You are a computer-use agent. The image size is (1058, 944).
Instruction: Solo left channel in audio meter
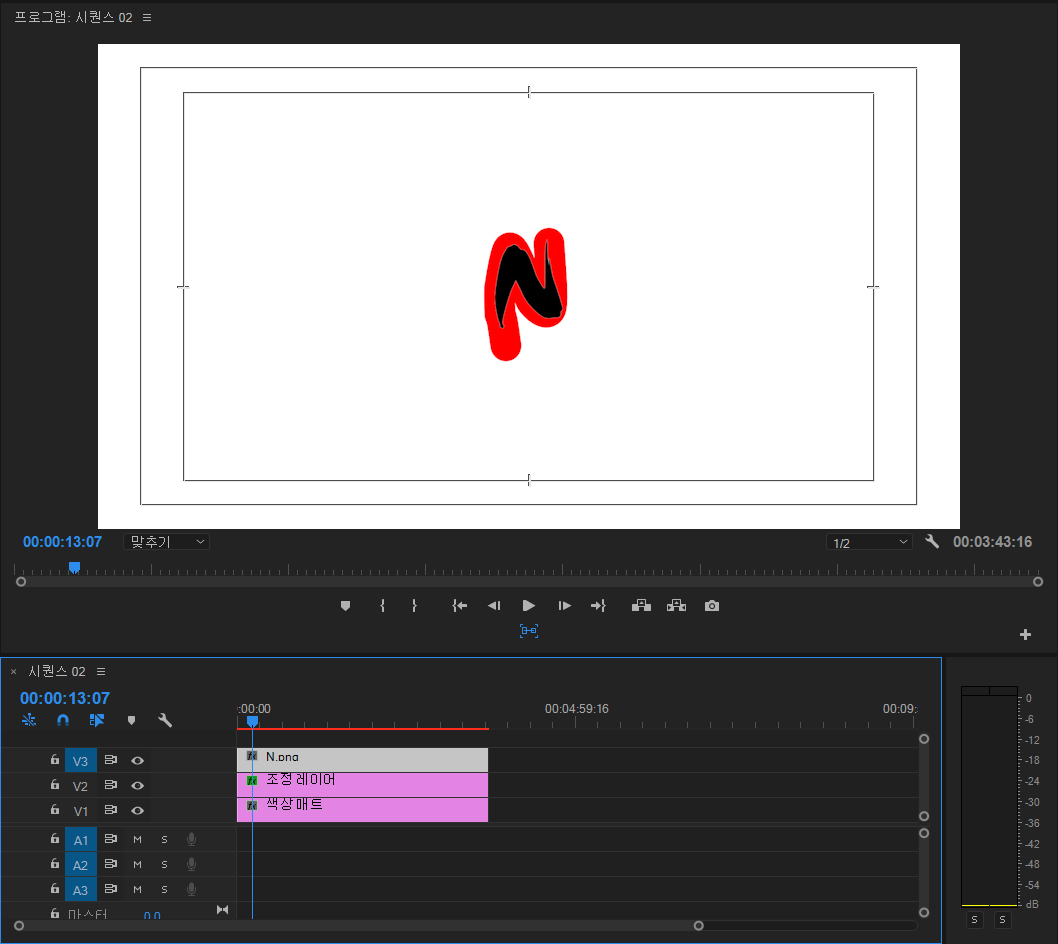pos(974,920)
